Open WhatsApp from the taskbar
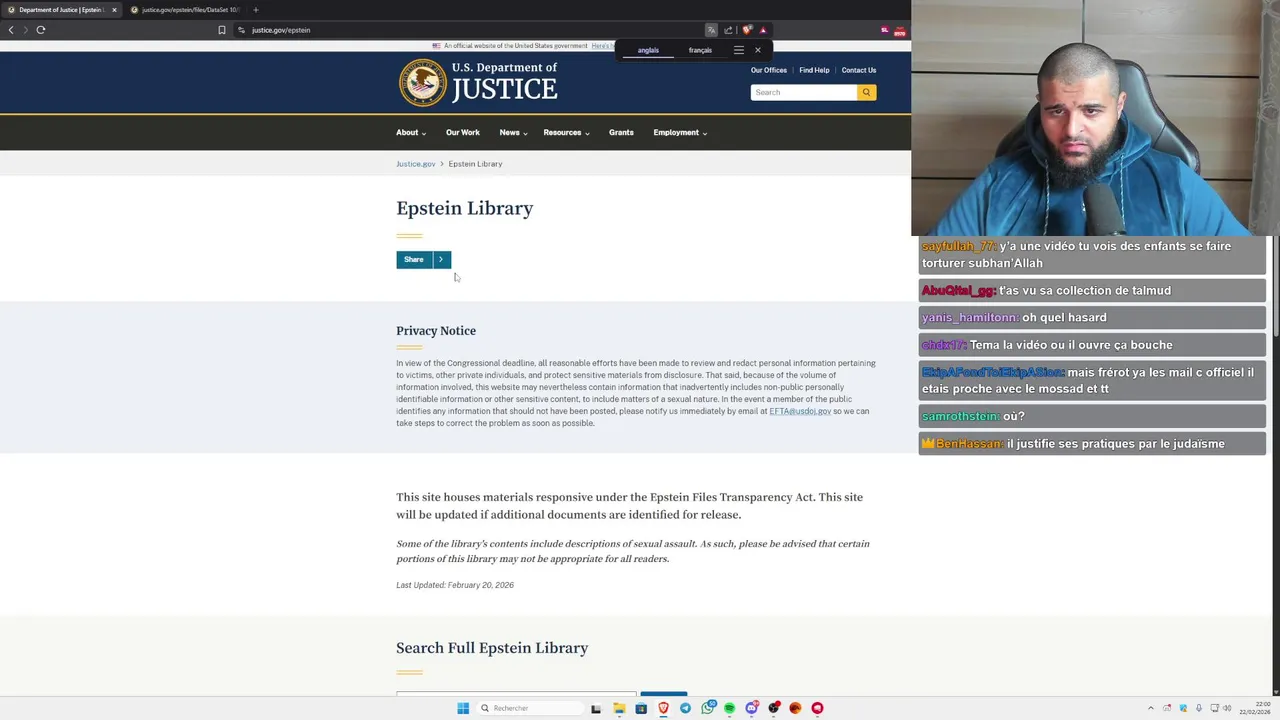 (708, 708)
